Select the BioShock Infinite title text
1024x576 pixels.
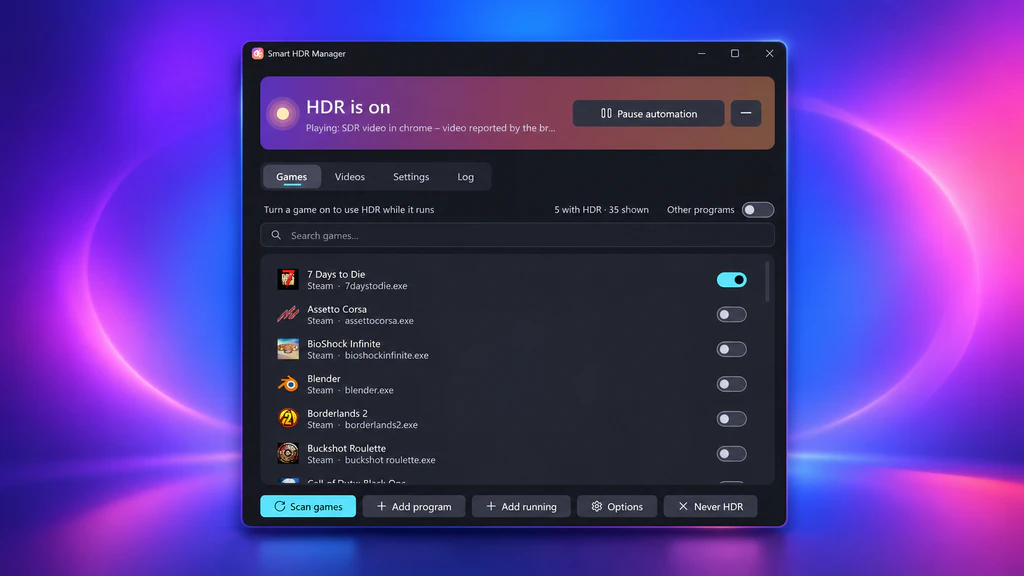[x=344, y=344]
